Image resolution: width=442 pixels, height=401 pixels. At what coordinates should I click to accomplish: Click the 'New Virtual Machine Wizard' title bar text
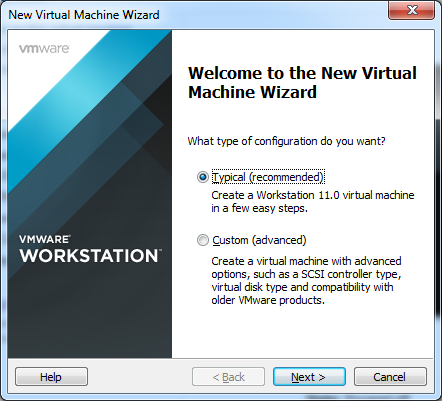(84, 15)
